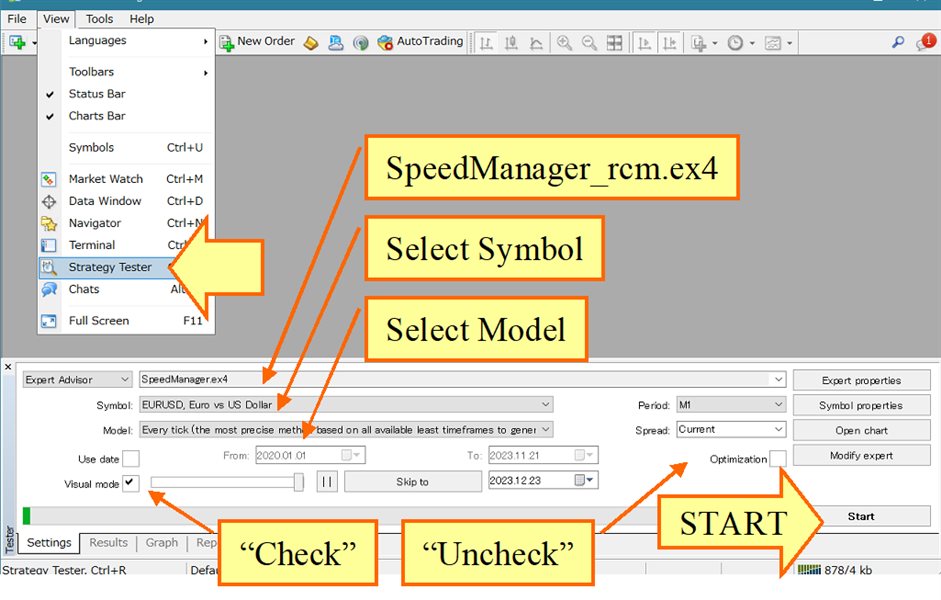The height and width of the screenshot is (600, 941).
Task: Open the File menu
Action: tap(17, 19)
